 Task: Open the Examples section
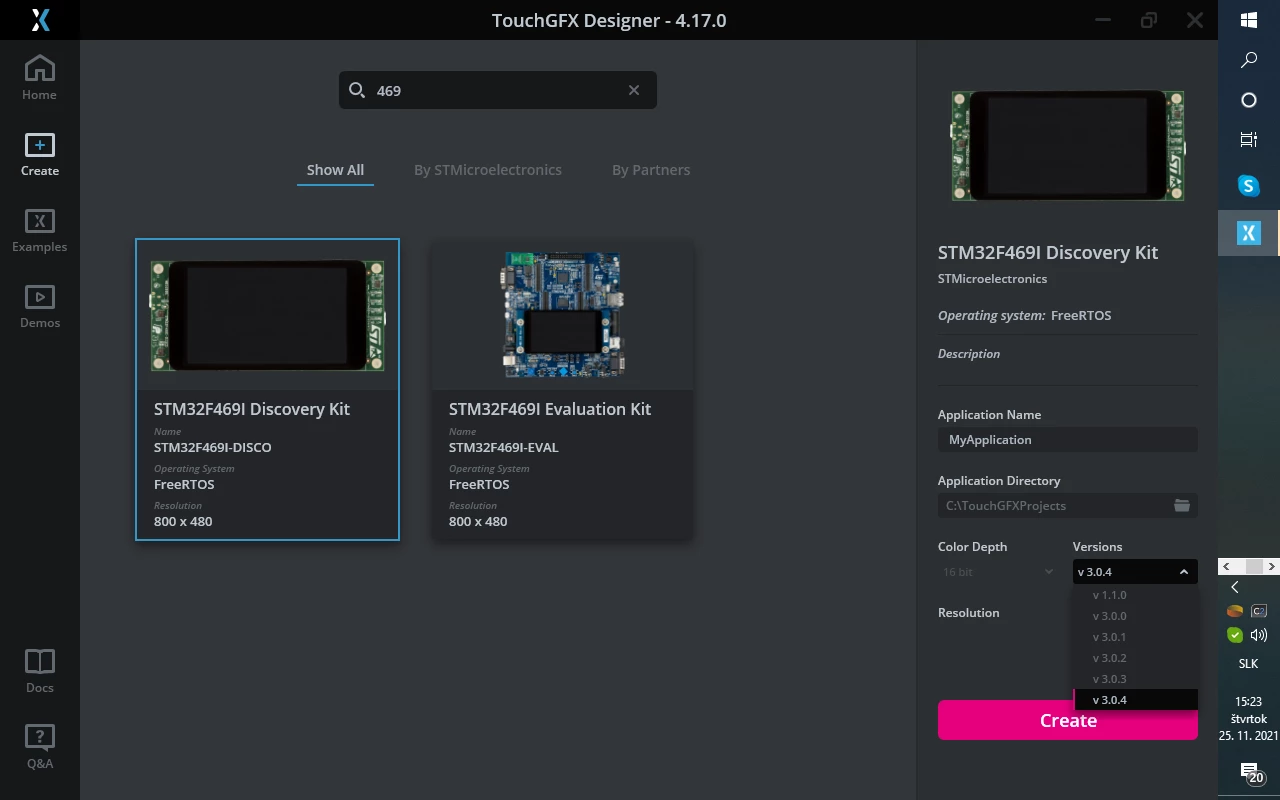[40, 230]
